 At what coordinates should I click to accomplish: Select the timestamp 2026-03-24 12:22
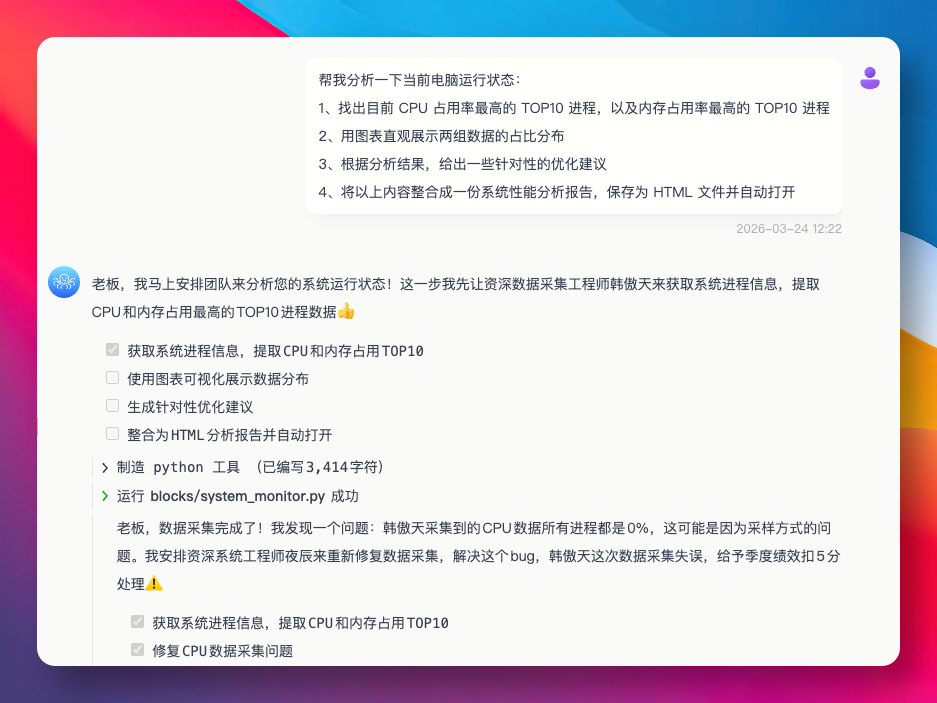tap(787, 228)
